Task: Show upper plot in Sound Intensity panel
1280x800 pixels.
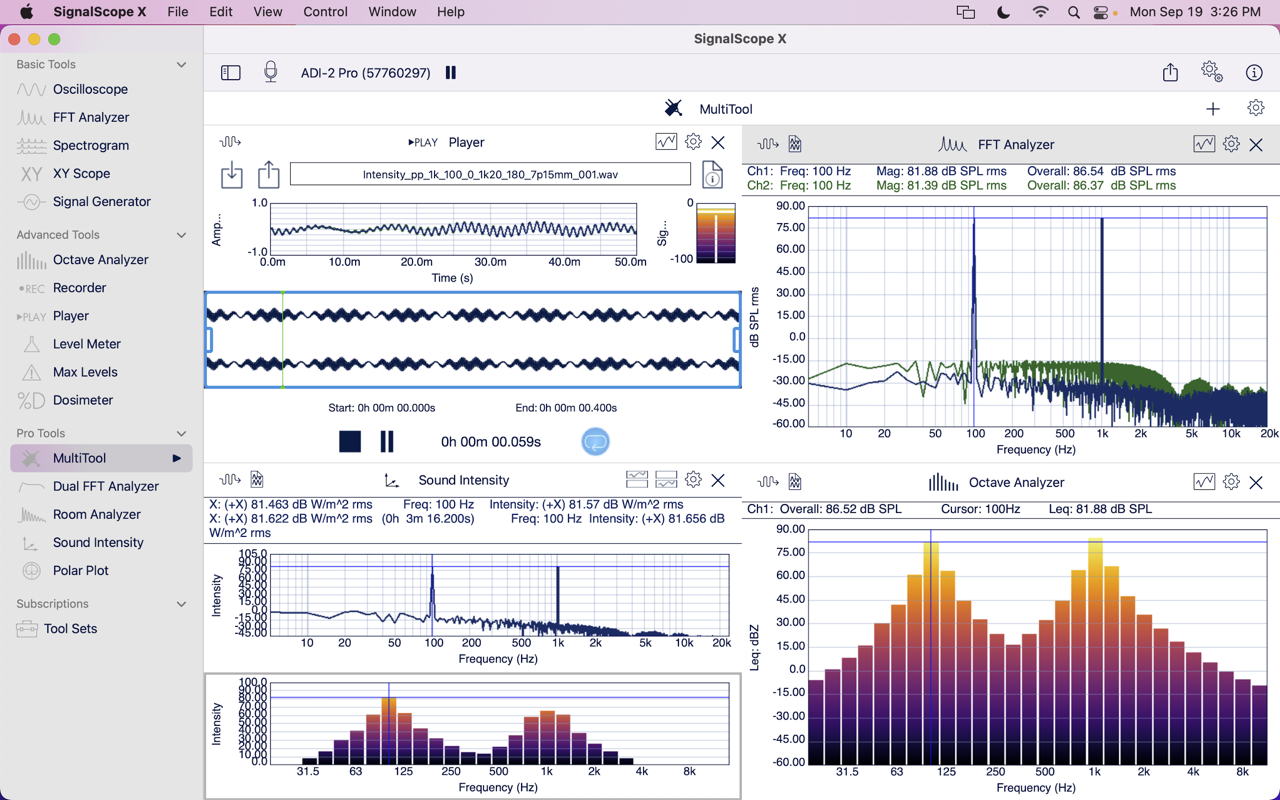Action: (x=637, y=480)
